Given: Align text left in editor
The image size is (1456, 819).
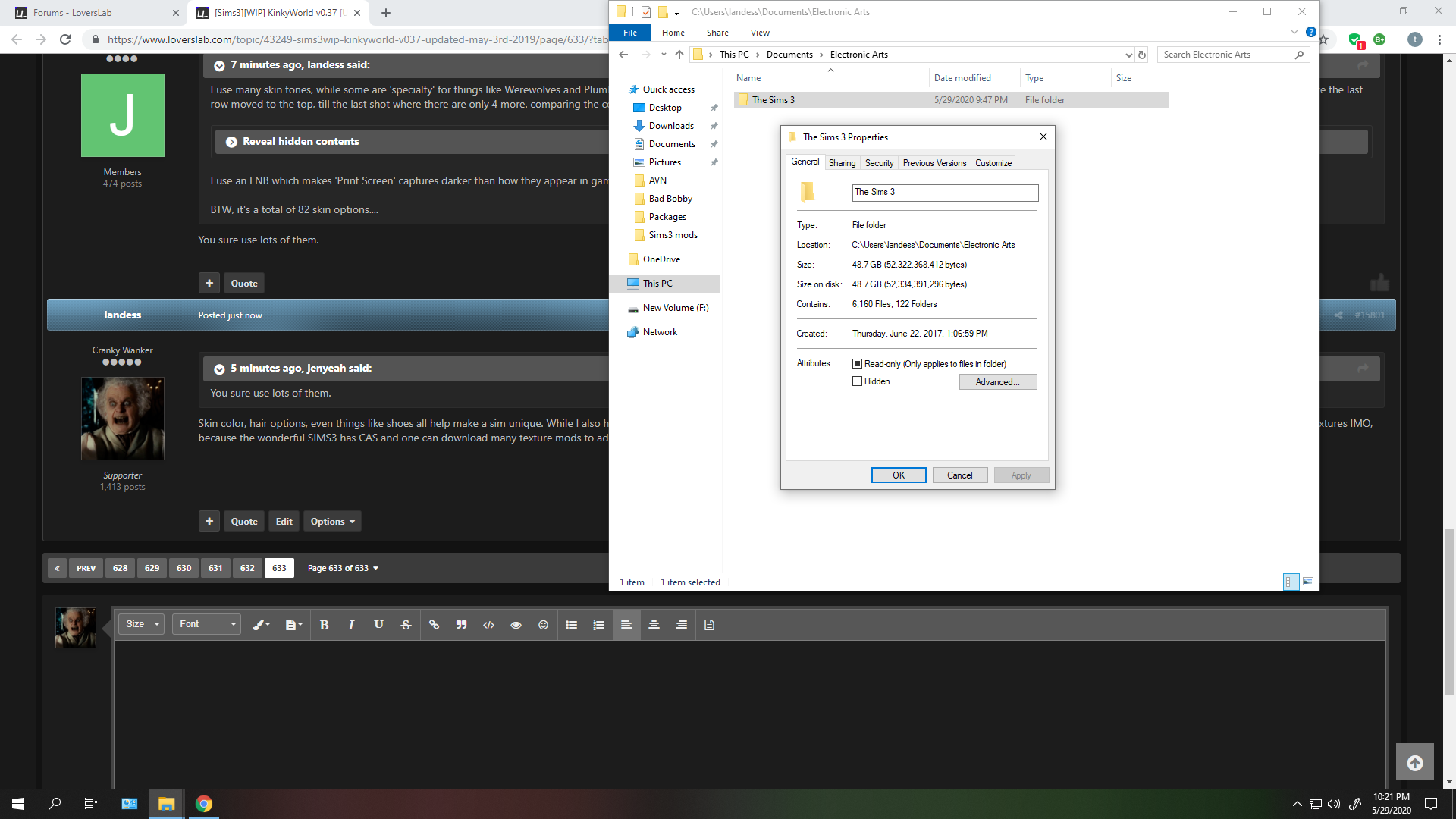Looking at the screenshot, I should (x=626, y=625).
